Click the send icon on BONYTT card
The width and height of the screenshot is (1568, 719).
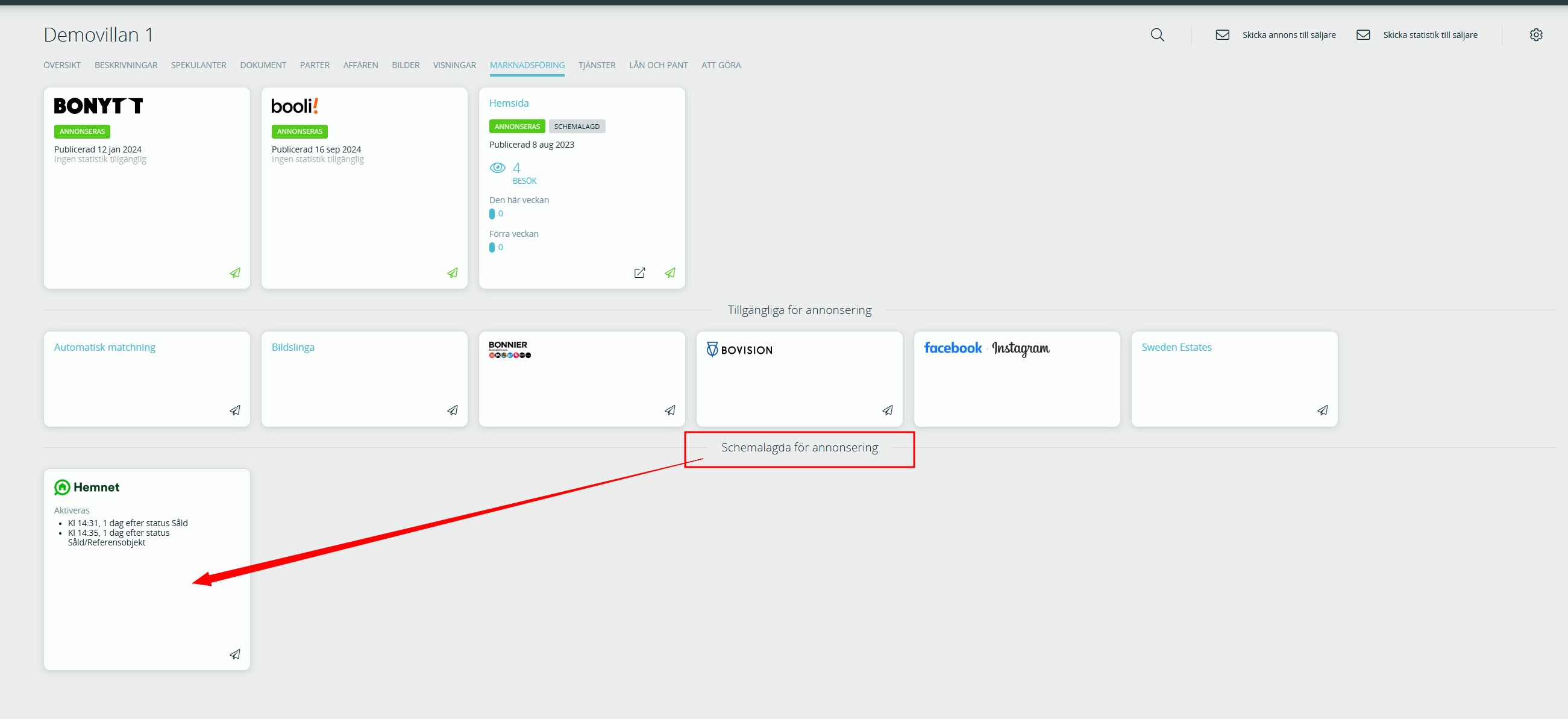coord(235,273)
